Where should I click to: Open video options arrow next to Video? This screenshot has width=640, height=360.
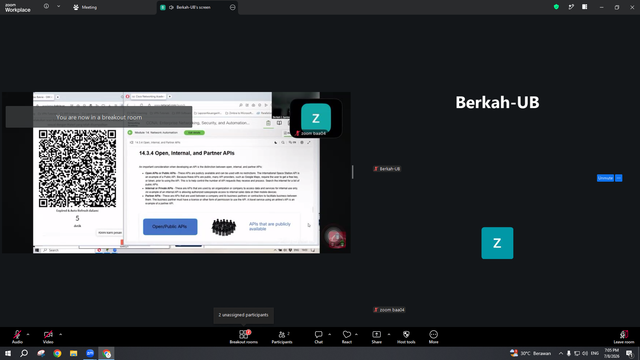click(x=60, y=334)
